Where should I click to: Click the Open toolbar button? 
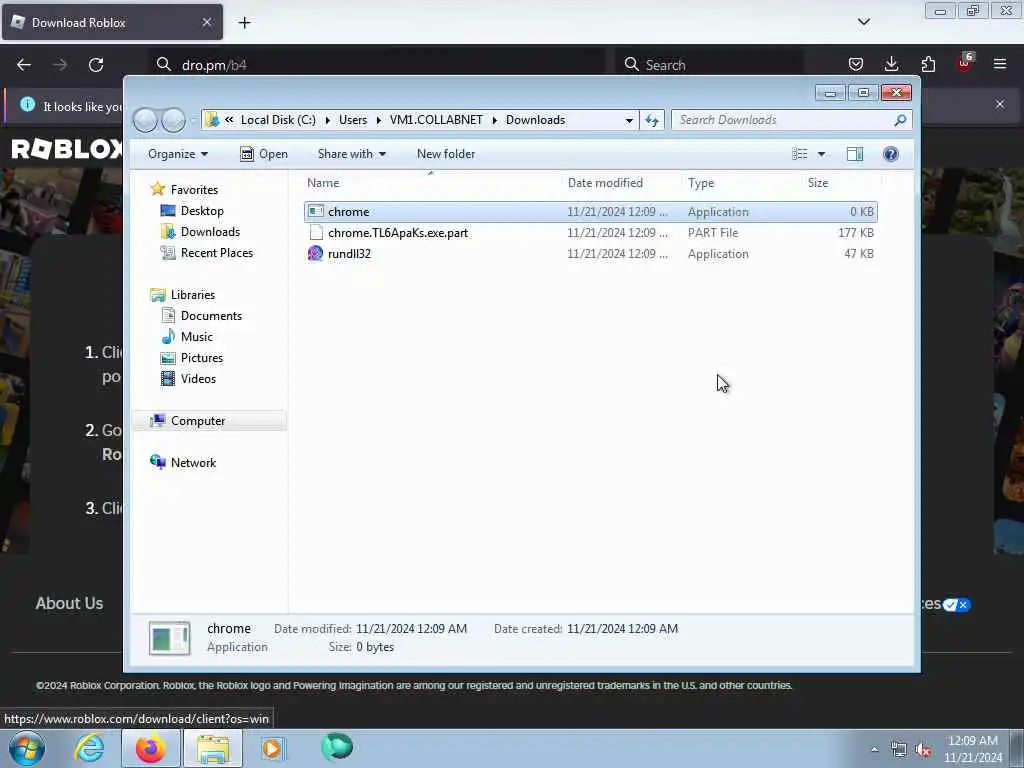click(264, 154)
